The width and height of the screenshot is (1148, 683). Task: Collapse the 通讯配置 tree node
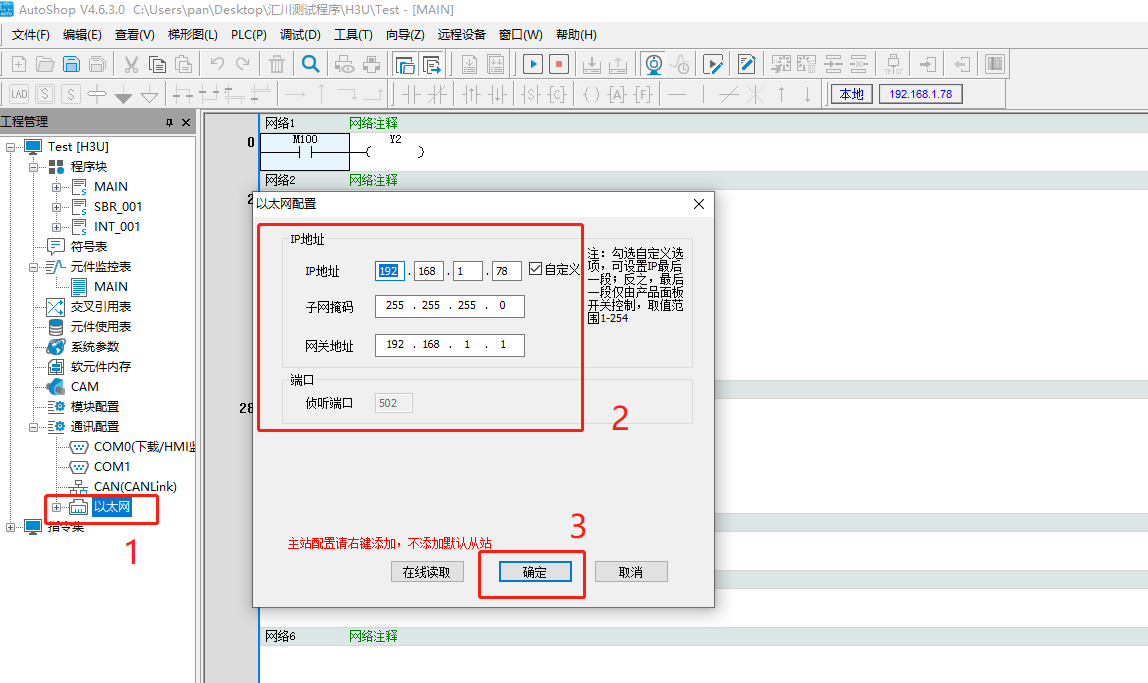click(33, 427)
